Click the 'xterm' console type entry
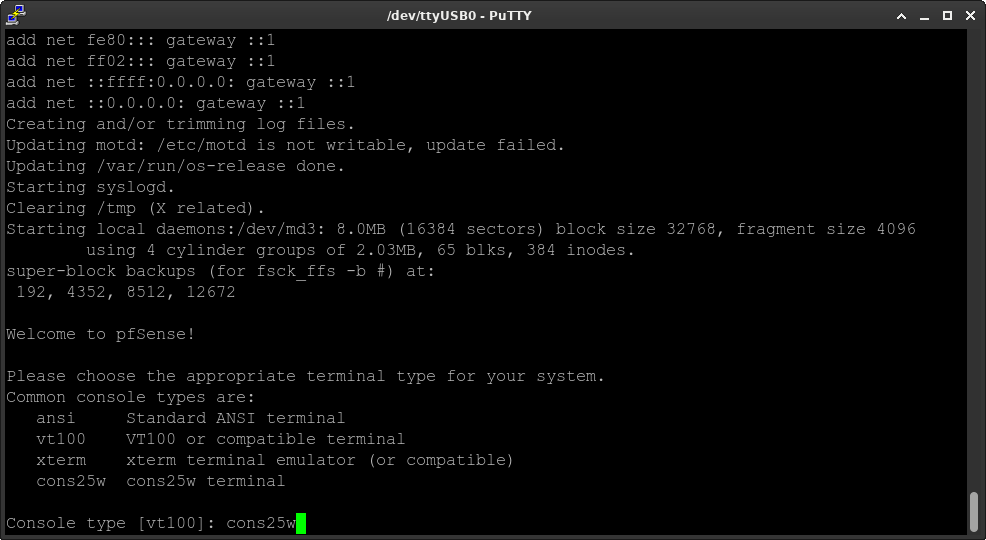The height and width of the screenshot is (540, 986). pyautogui.click(x=61, y=460)
